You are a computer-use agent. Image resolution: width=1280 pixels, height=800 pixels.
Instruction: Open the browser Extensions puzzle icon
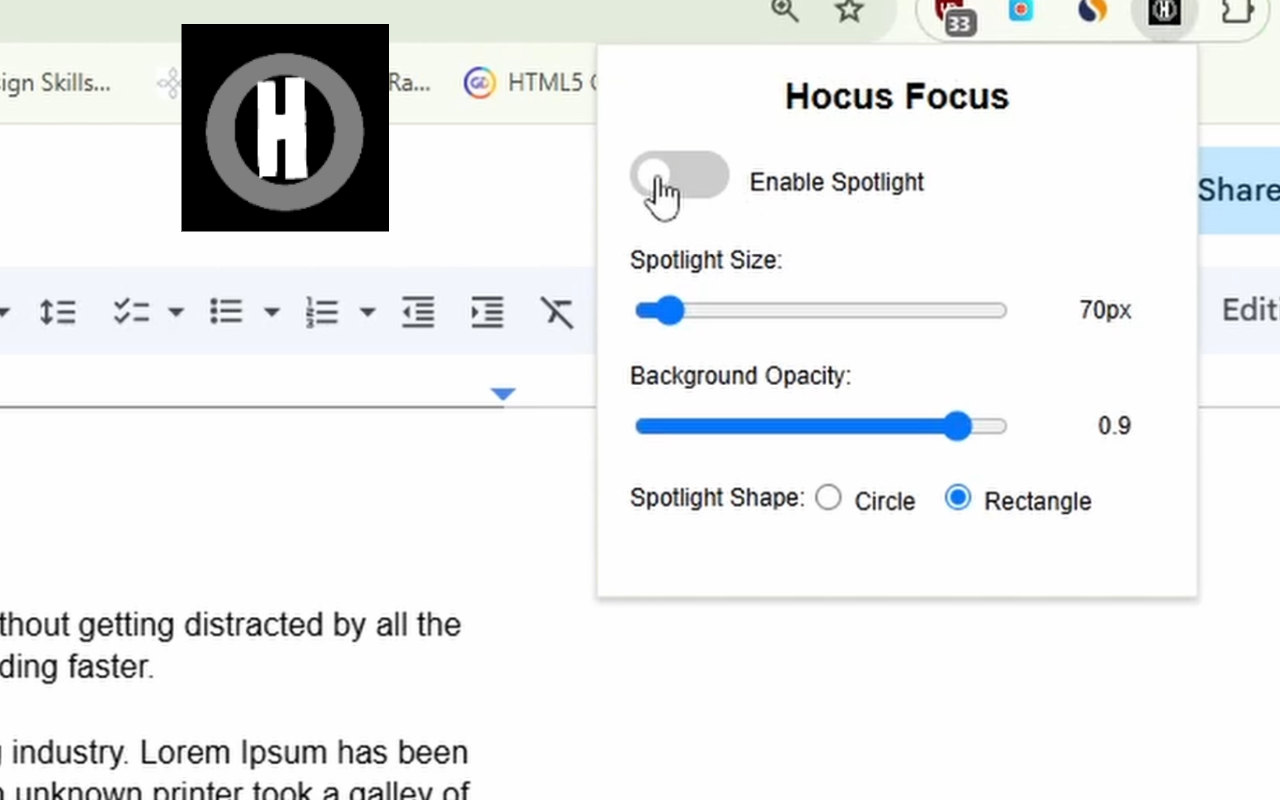coord(1238,12)
